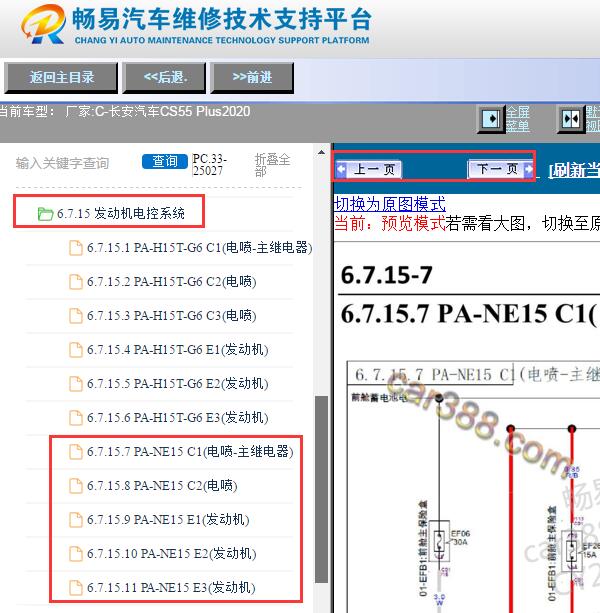Click 返回主目录 button
The image size is (600, 613).
point(61,77)
